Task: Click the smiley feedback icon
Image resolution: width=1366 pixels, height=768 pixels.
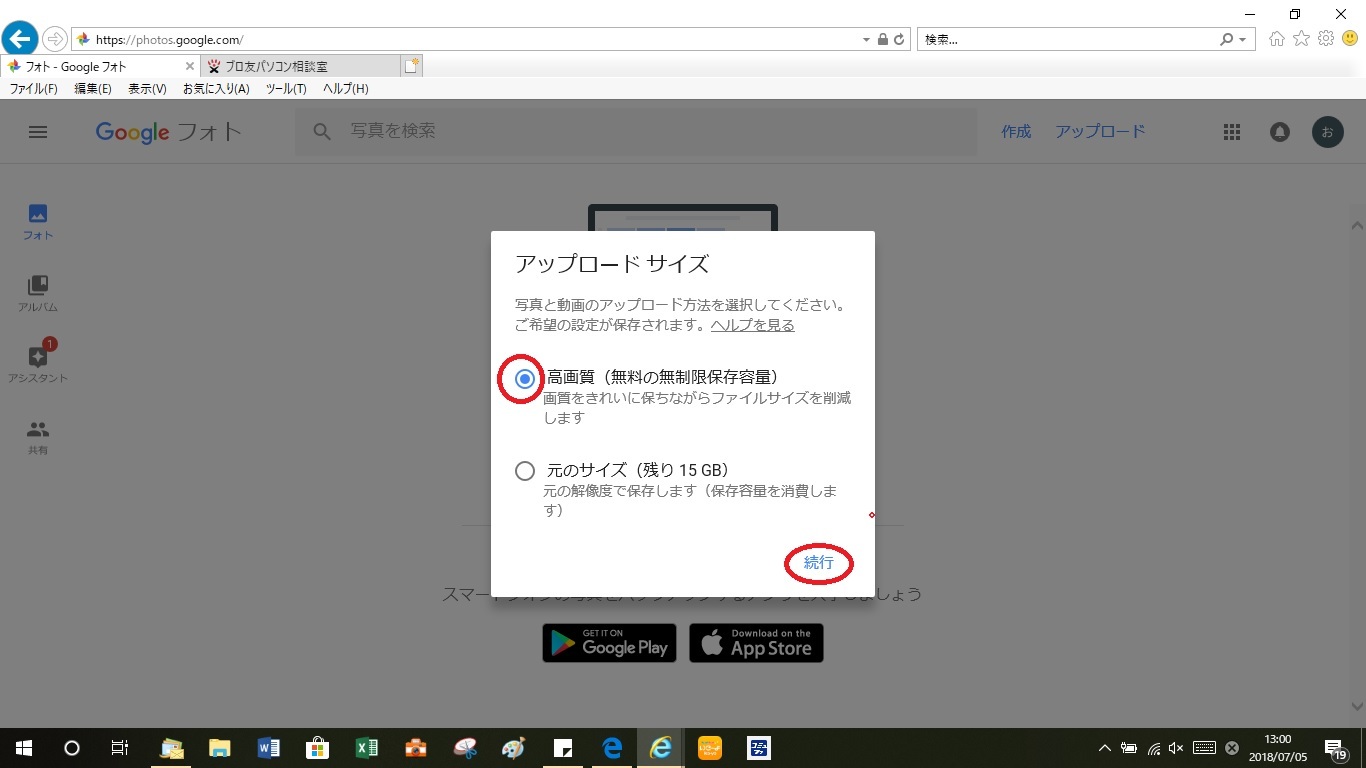Action: (x=1349, y=39)
